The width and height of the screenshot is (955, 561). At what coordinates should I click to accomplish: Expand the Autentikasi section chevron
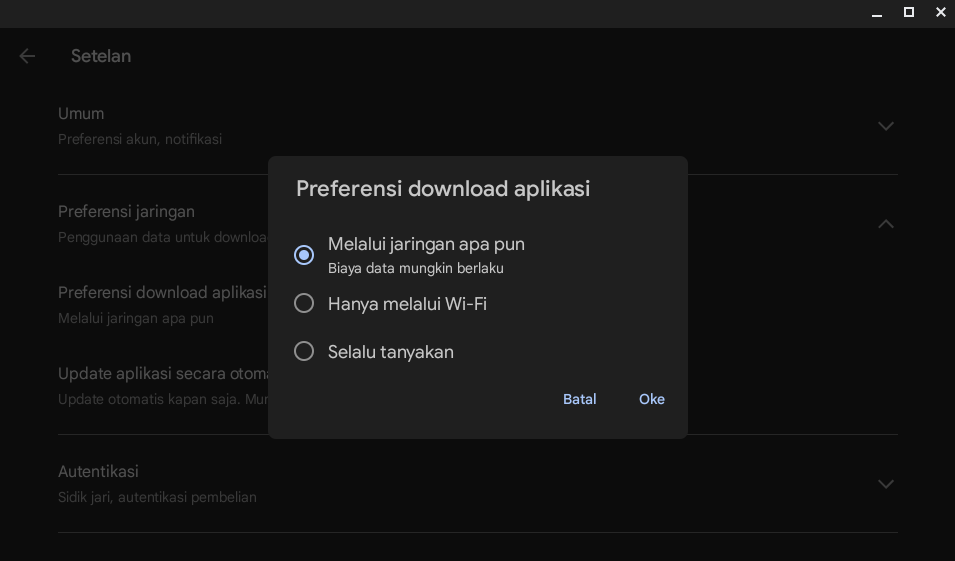coord(885,484)
